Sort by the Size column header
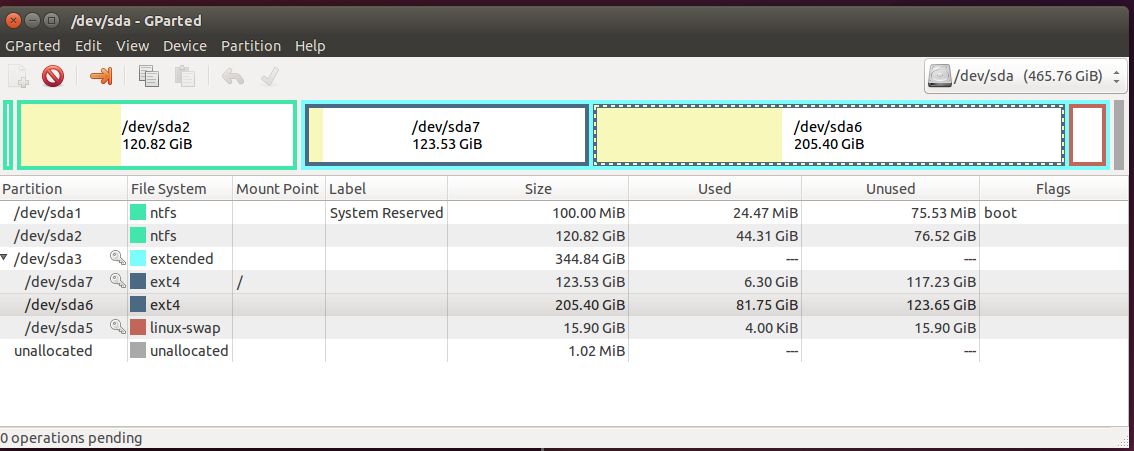 [538, 189]
